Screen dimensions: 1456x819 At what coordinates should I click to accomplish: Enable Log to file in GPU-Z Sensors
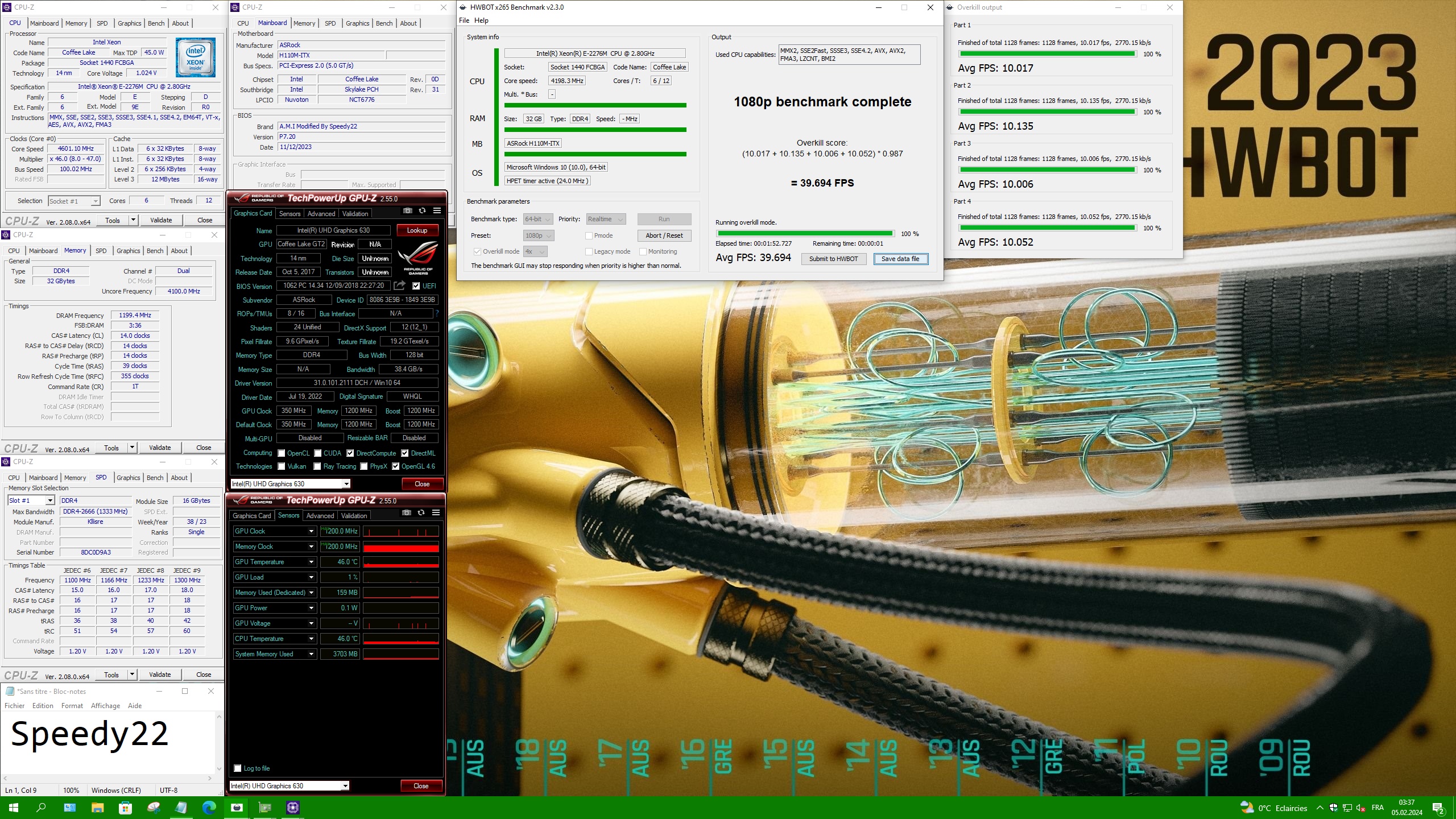click(238, 768)
